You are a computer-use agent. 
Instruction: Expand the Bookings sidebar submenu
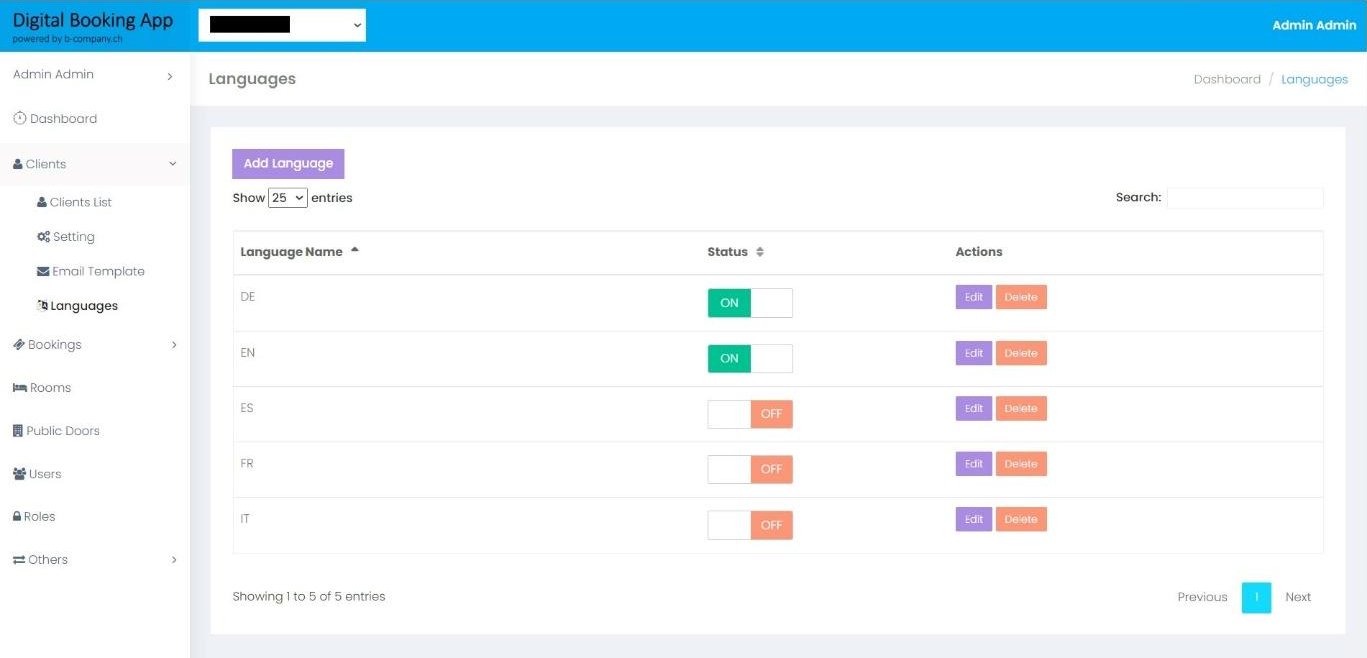pyautogui.click(x=95, y=345)
